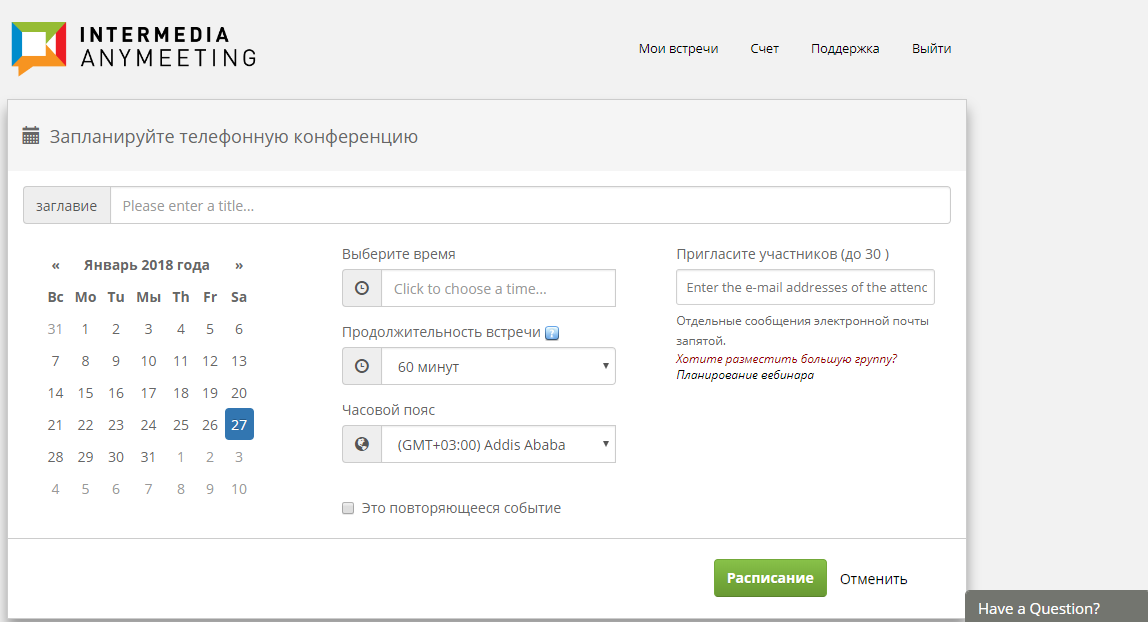This screenshot has width=1148, height=622.
Task: Select January 15 in the calendar
Action: 86,393
